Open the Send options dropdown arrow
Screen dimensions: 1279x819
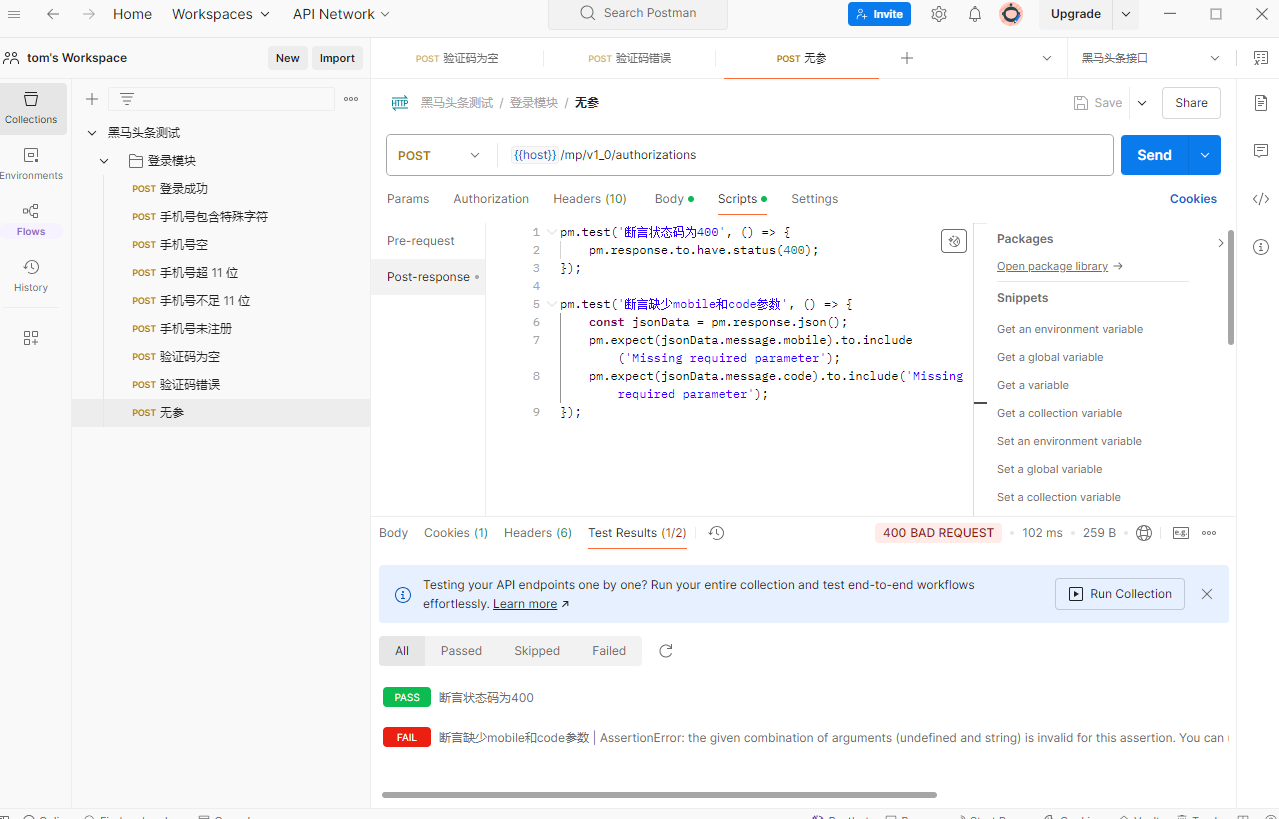click(1204, 155)
